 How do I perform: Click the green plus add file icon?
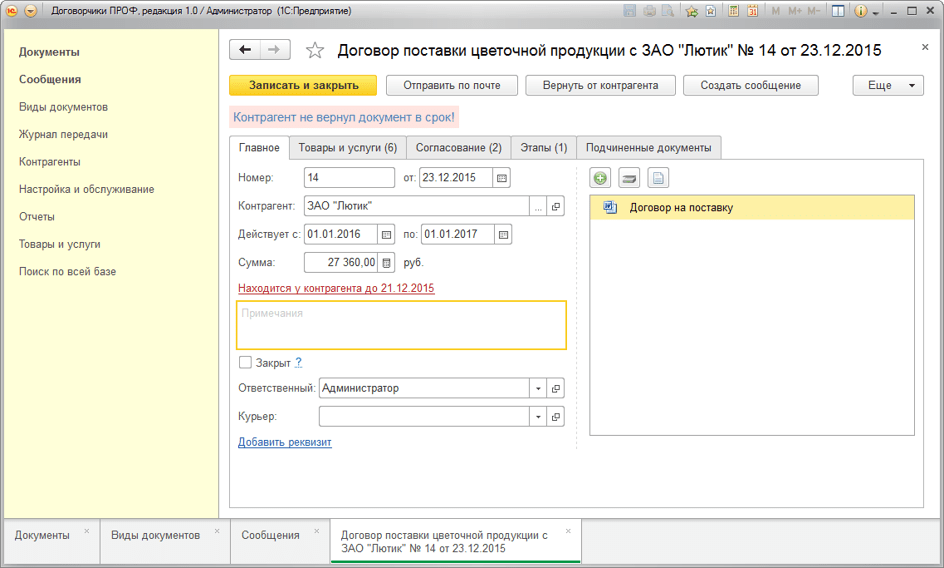pos(600,178)
